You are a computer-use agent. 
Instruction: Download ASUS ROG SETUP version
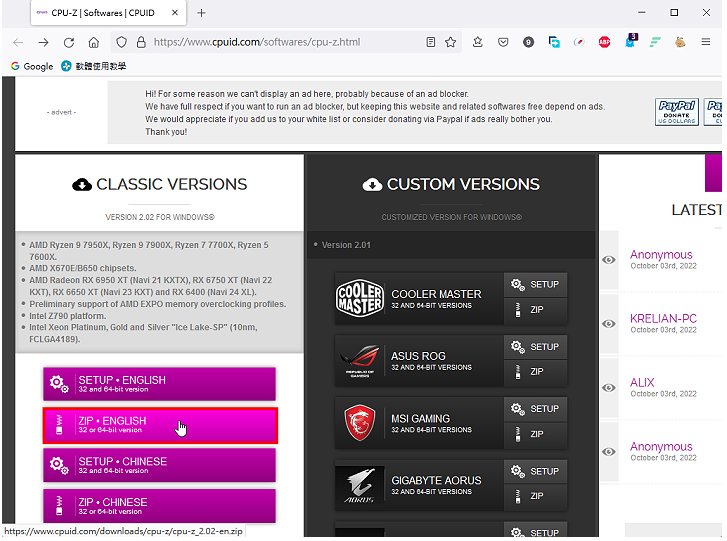pos(535,347)
